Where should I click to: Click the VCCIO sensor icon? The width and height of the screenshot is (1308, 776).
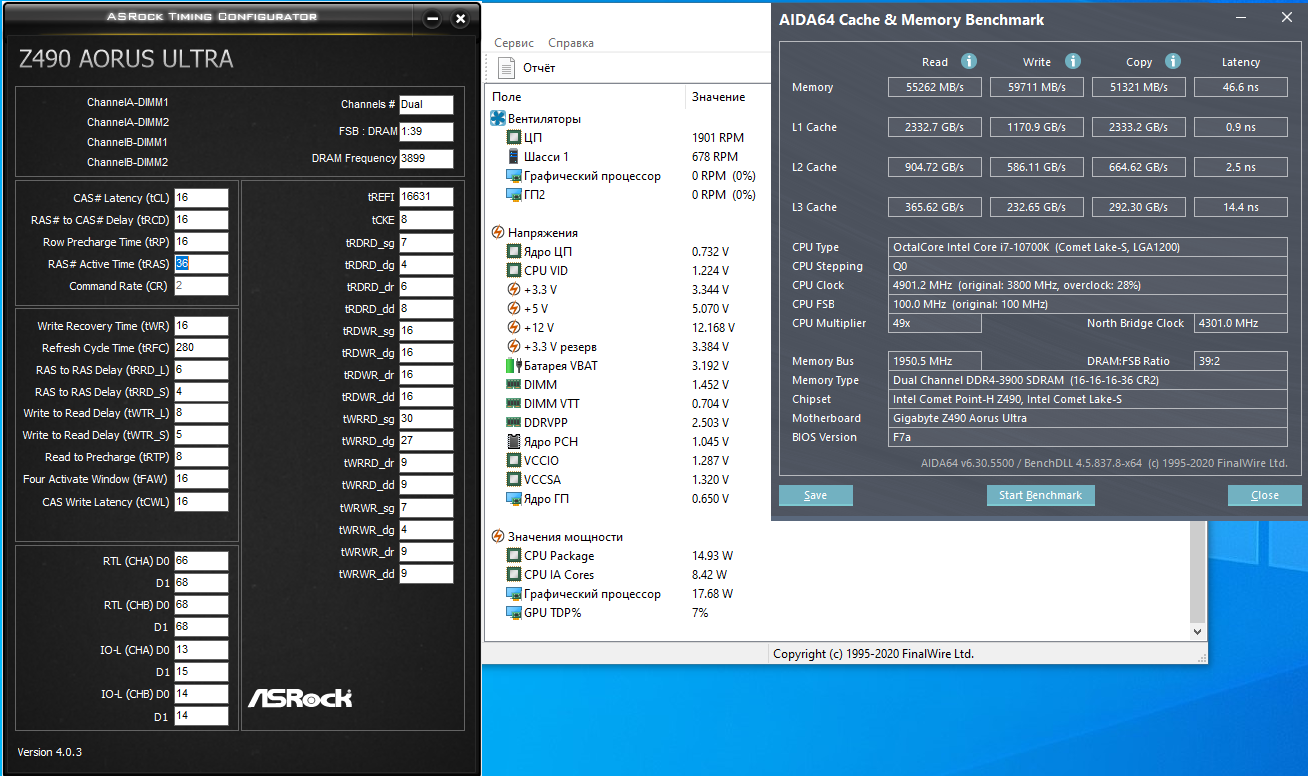pos(514,460)
